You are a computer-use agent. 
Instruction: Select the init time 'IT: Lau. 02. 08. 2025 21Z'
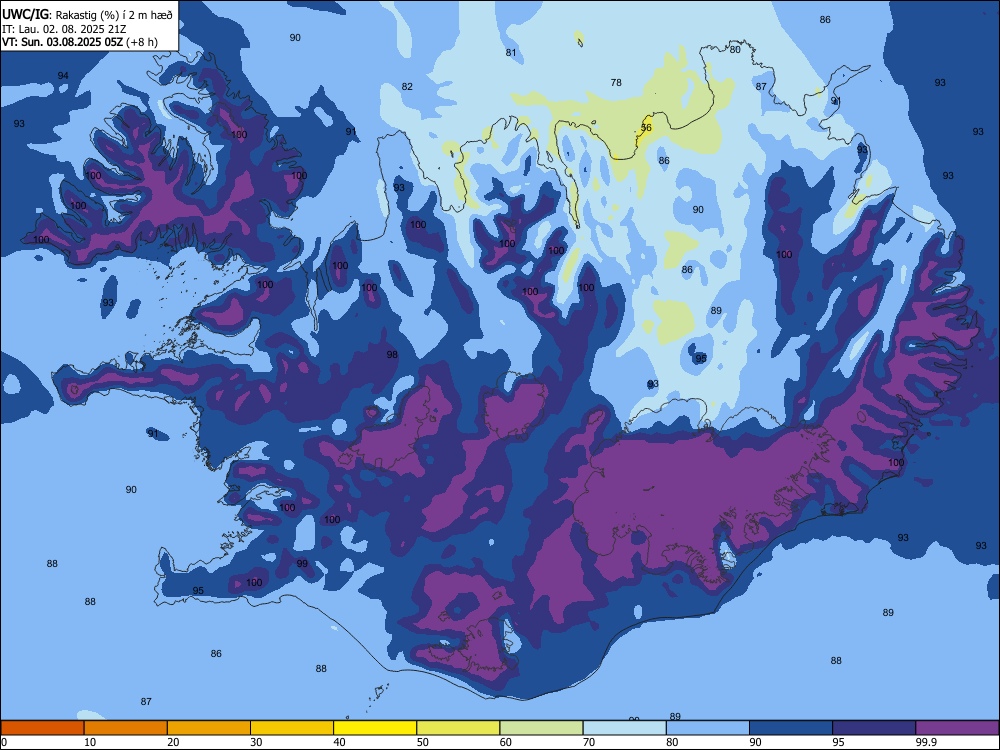[x=63, y=29]
